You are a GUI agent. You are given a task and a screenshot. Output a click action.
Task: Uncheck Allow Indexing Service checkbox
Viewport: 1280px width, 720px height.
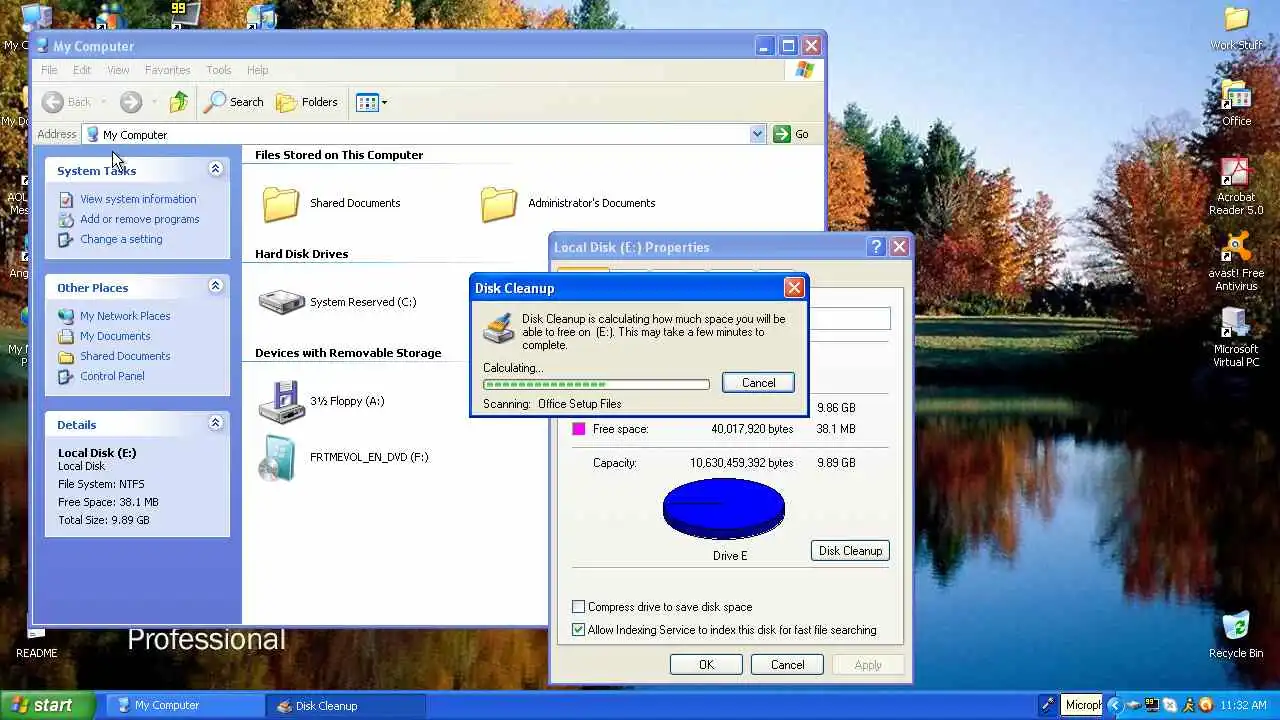[578, 630]
